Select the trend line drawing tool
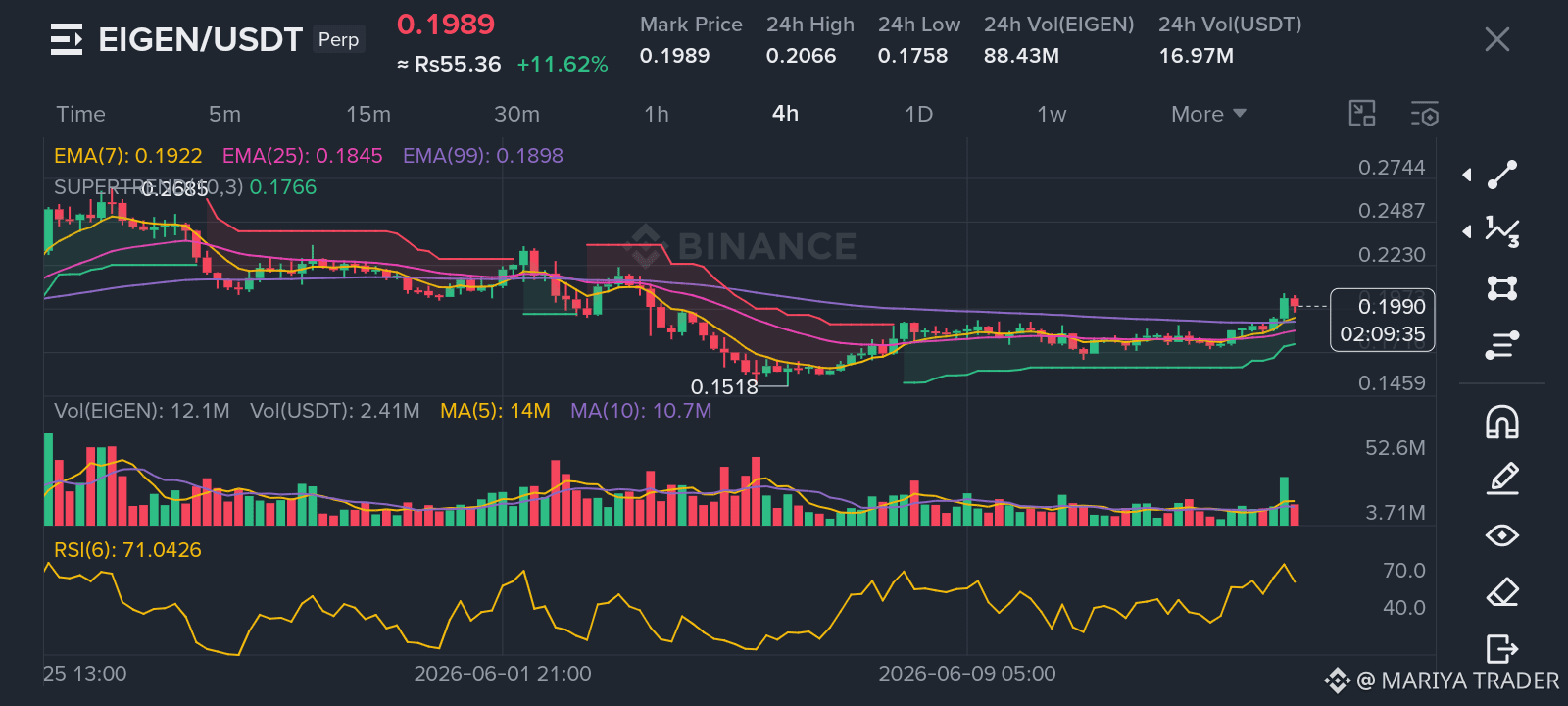The image size is (1568, 706). tap(1502, 175)
